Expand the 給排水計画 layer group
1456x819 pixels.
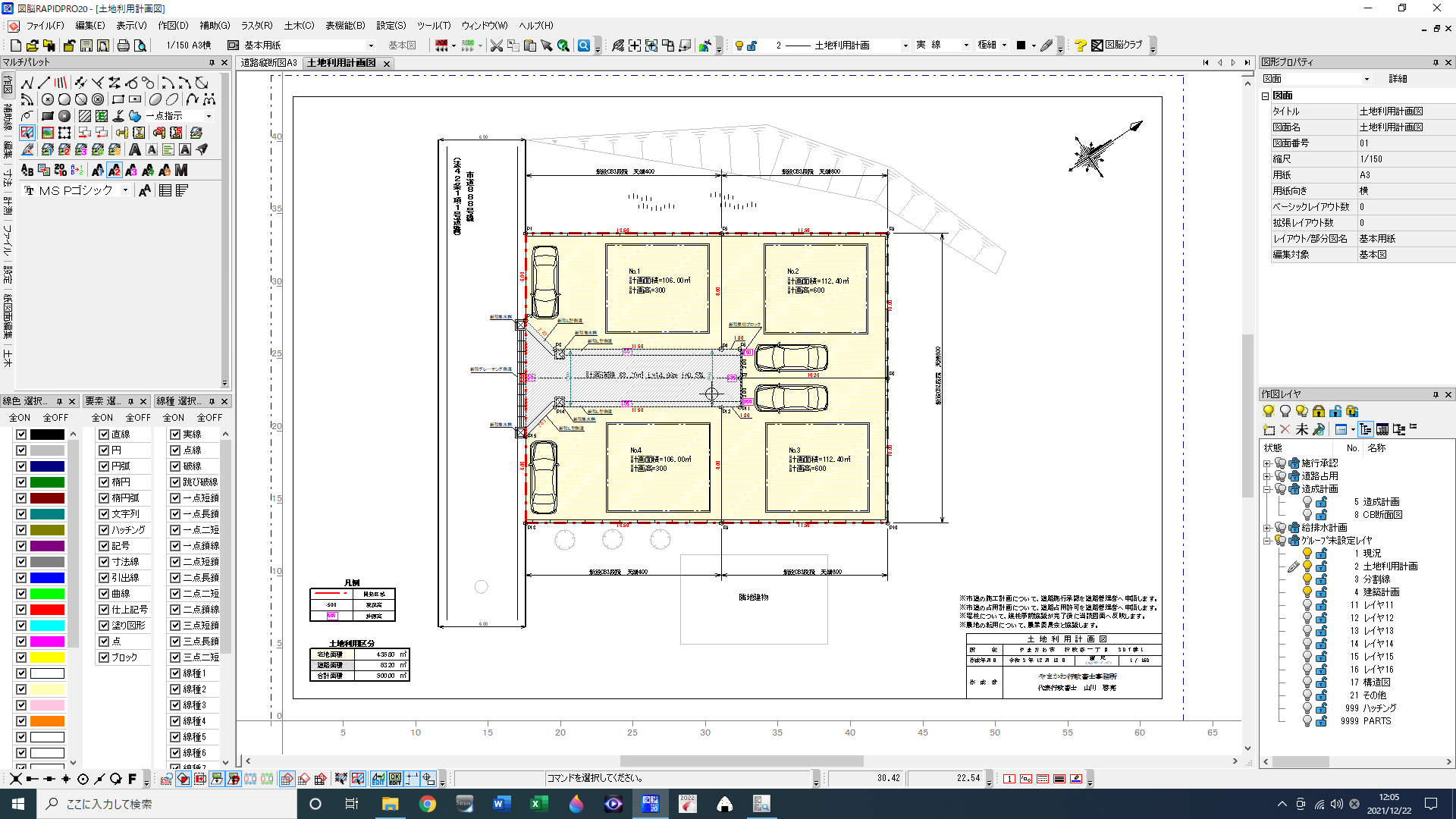(1266, 528)
